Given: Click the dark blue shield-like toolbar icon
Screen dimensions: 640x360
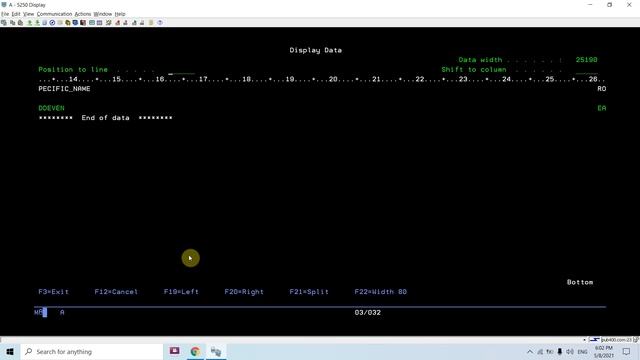Looking at the screenshot, I should [75, 22].
